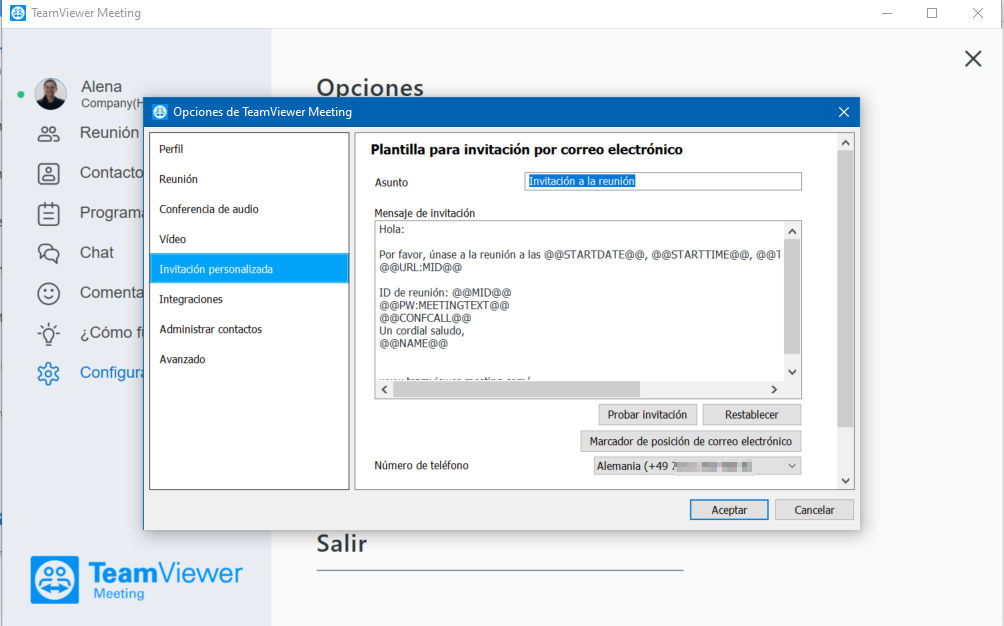Click Alena's profile avatar picture

[51, 94]
